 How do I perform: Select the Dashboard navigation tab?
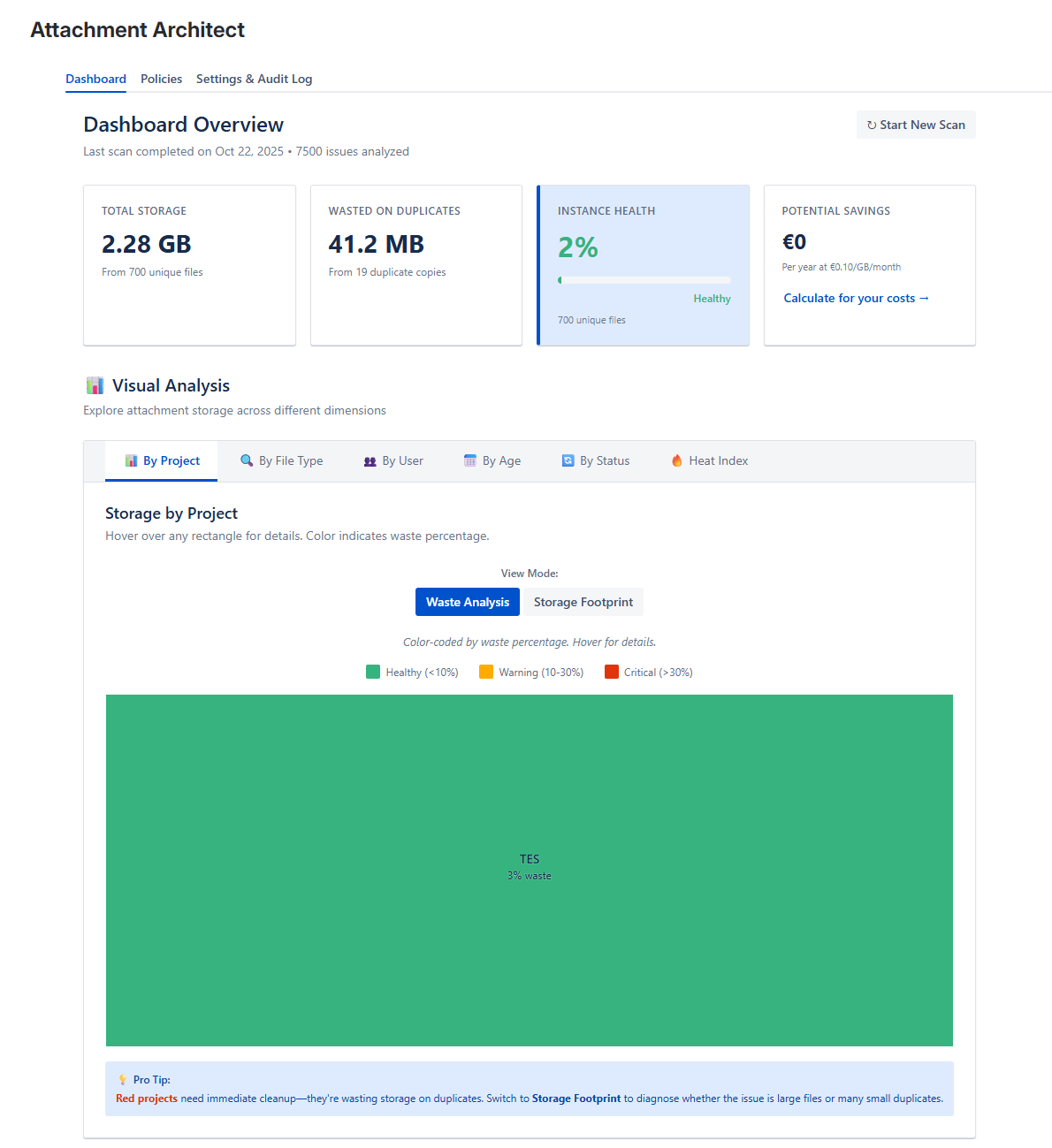[95, 79]
